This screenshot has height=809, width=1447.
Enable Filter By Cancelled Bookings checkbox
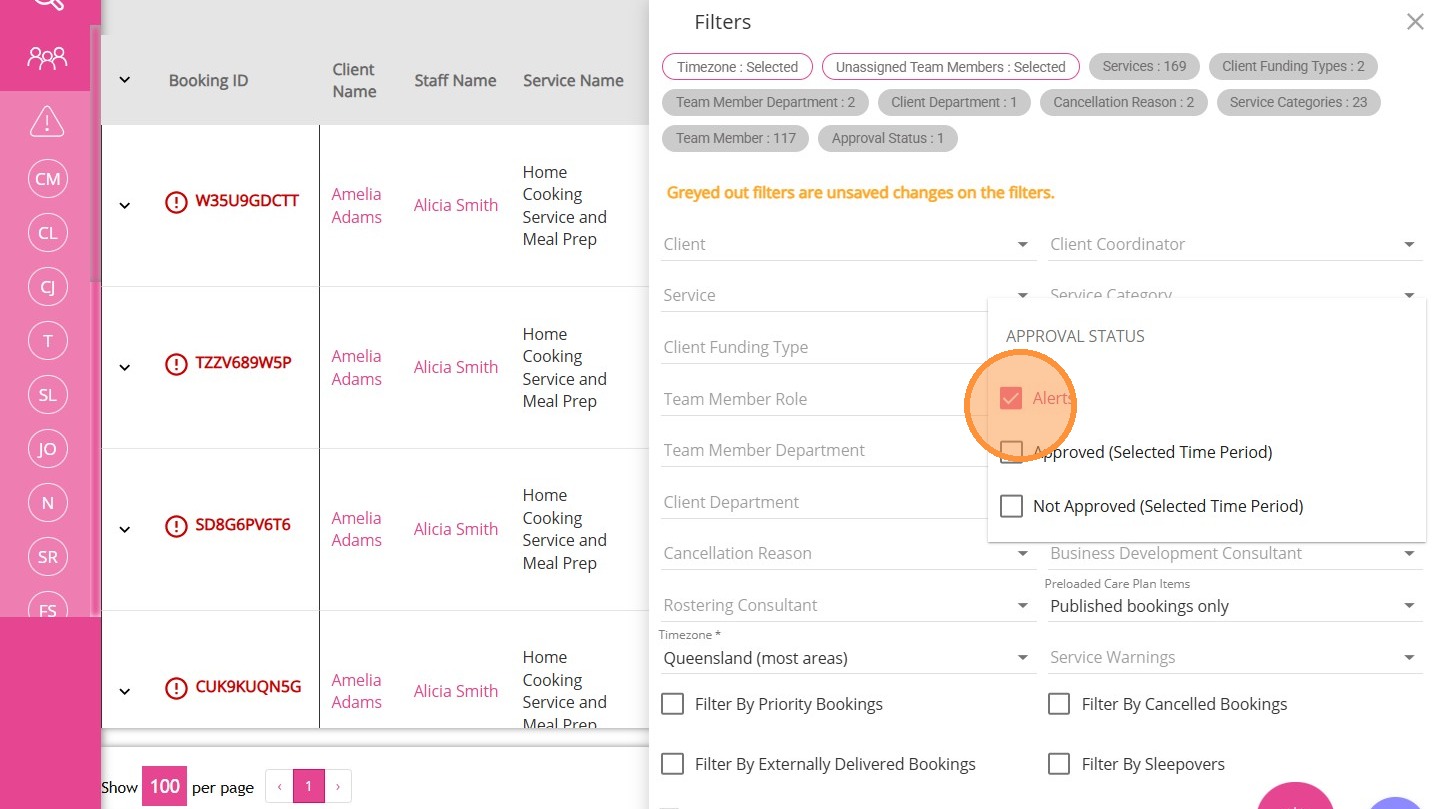pyautogui.click(x=1059, y=704)
